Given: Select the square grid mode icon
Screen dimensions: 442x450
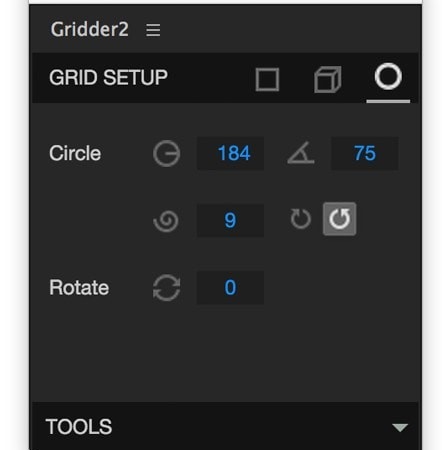Looking at the screenshot, I should [x=267, y=79].
